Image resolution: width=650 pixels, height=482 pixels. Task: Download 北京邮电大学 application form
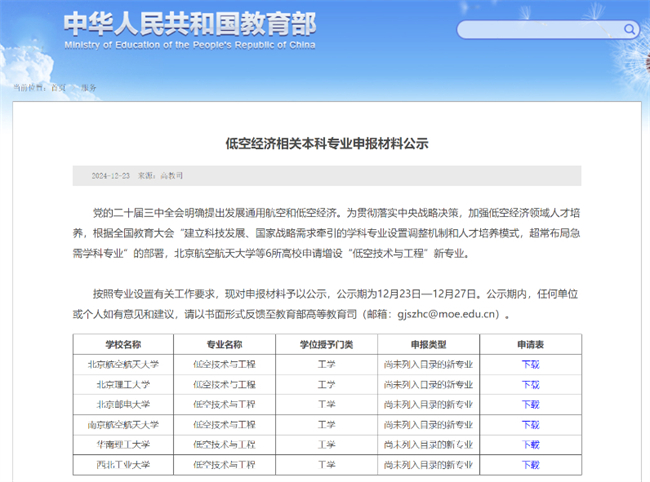[530, 404]
